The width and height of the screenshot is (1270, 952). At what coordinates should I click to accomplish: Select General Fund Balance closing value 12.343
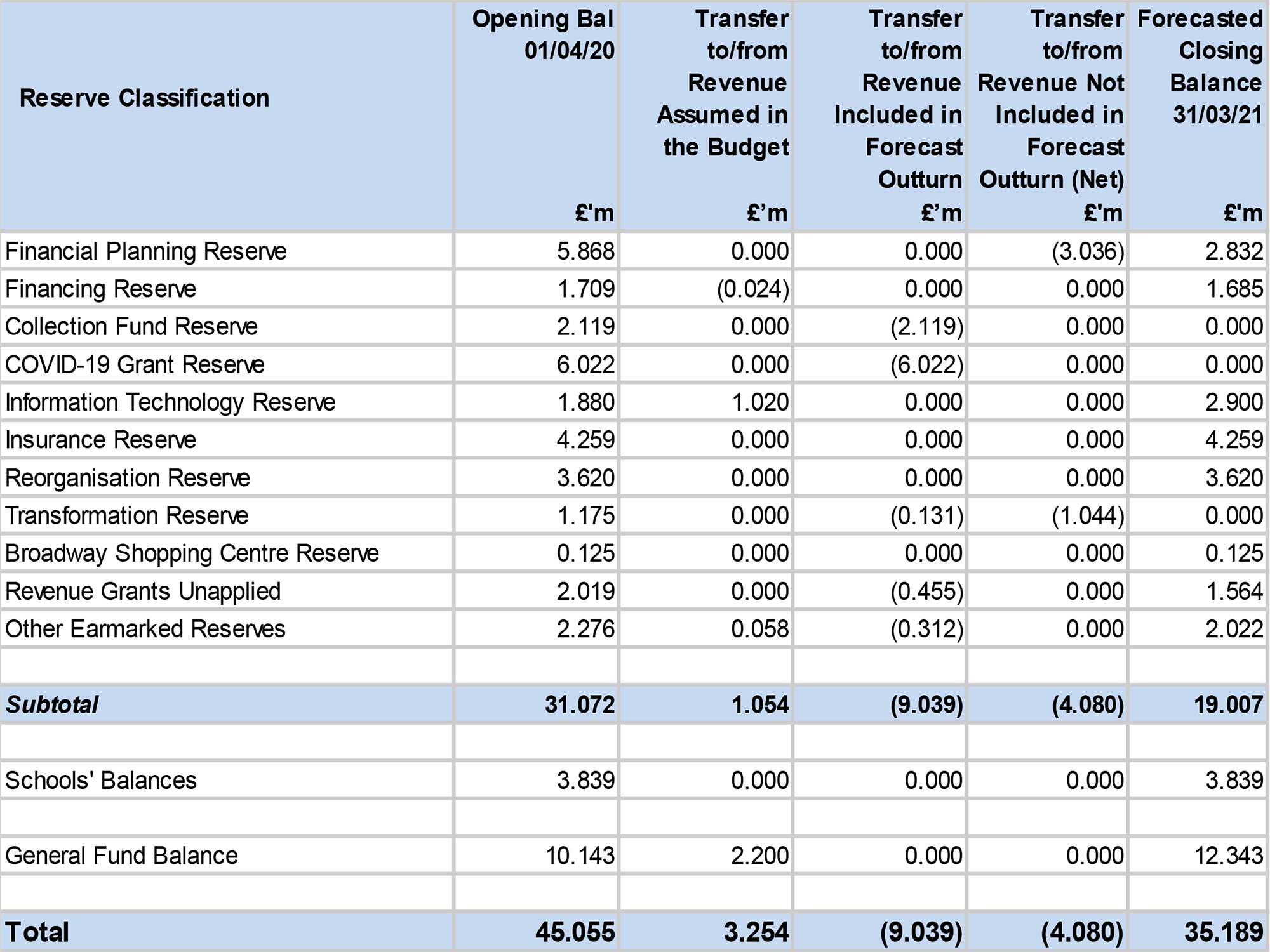(1228, 856)
